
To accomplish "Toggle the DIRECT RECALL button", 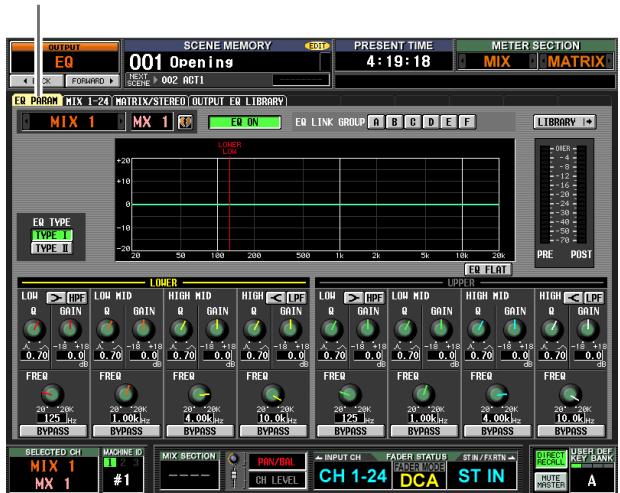I will (550, 459).
